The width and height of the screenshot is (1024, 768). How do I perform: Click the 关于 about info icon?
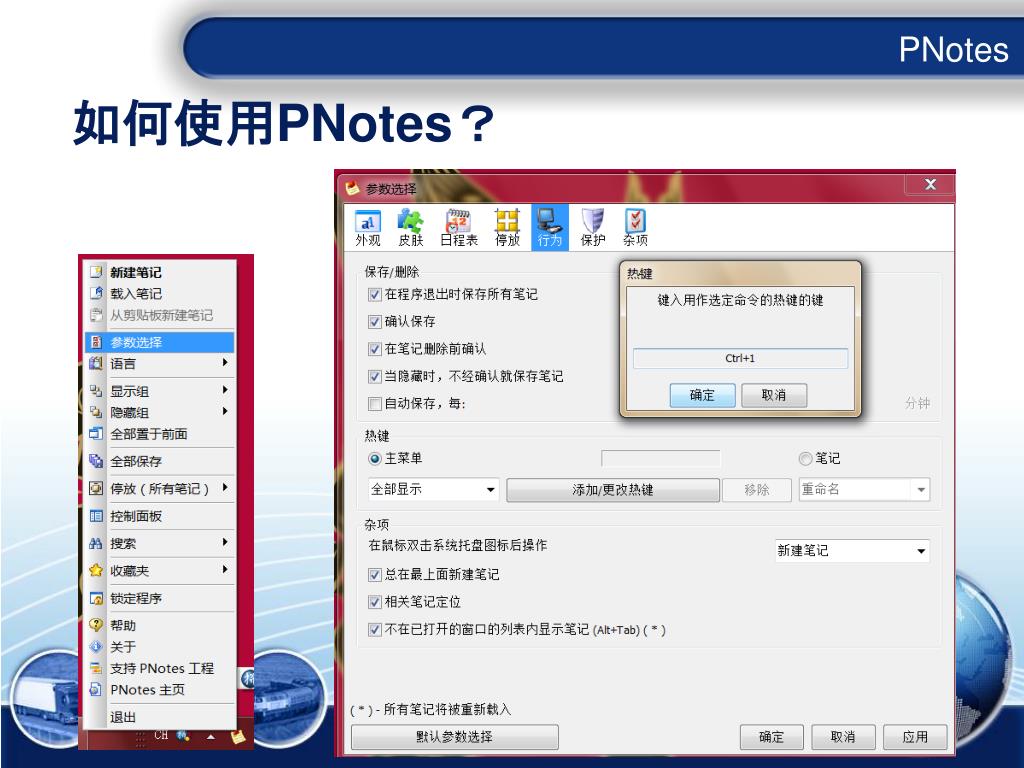pyautogui.click(x=96, y=647)
